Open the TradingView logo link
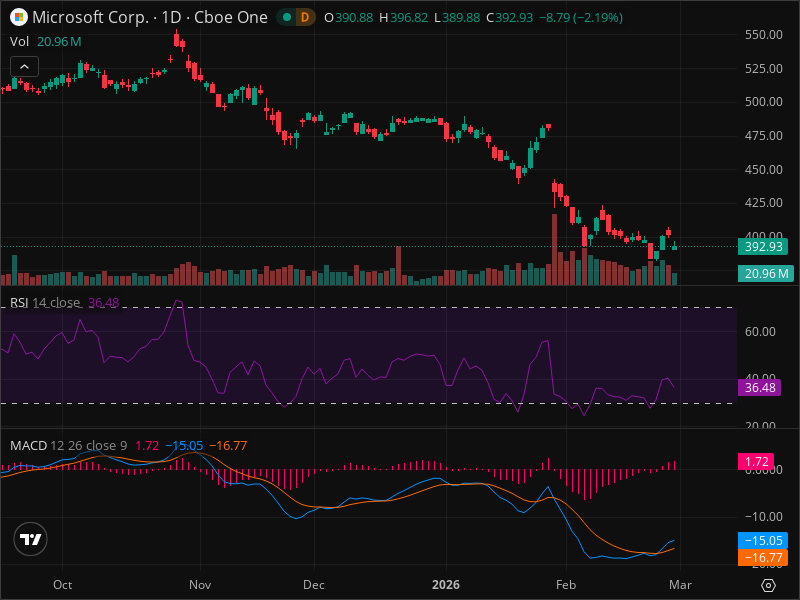800x600 pixels. pos(31,539)
